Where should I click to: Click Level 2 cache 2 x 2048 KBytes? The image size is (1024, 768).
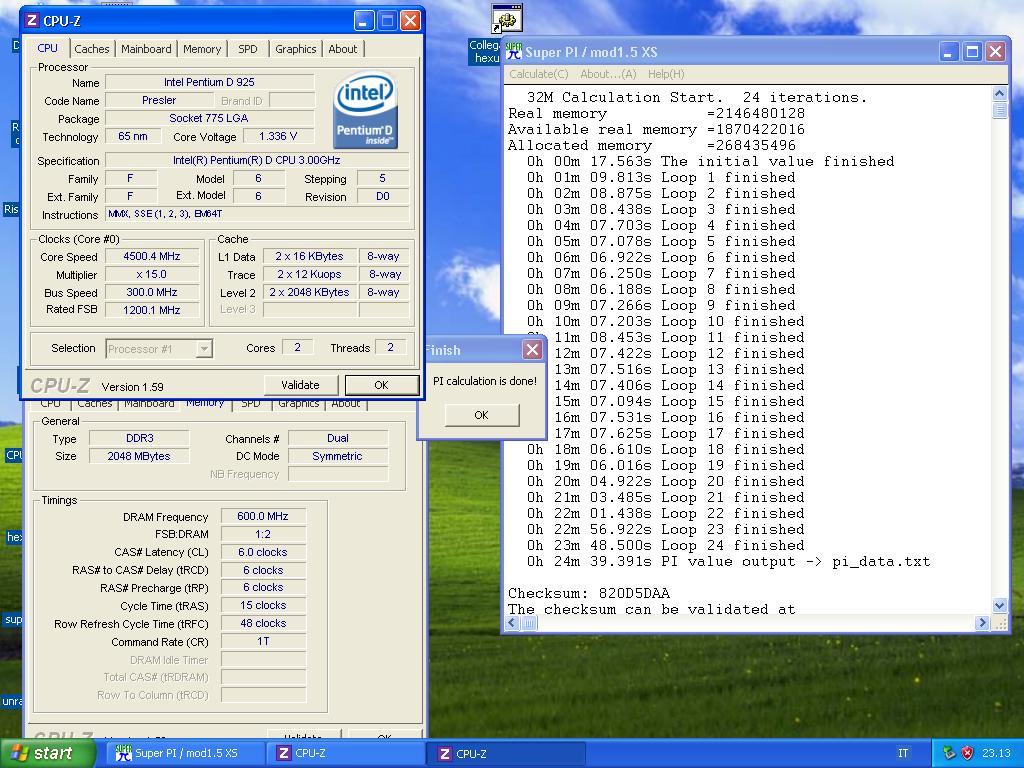coord(309,292)
